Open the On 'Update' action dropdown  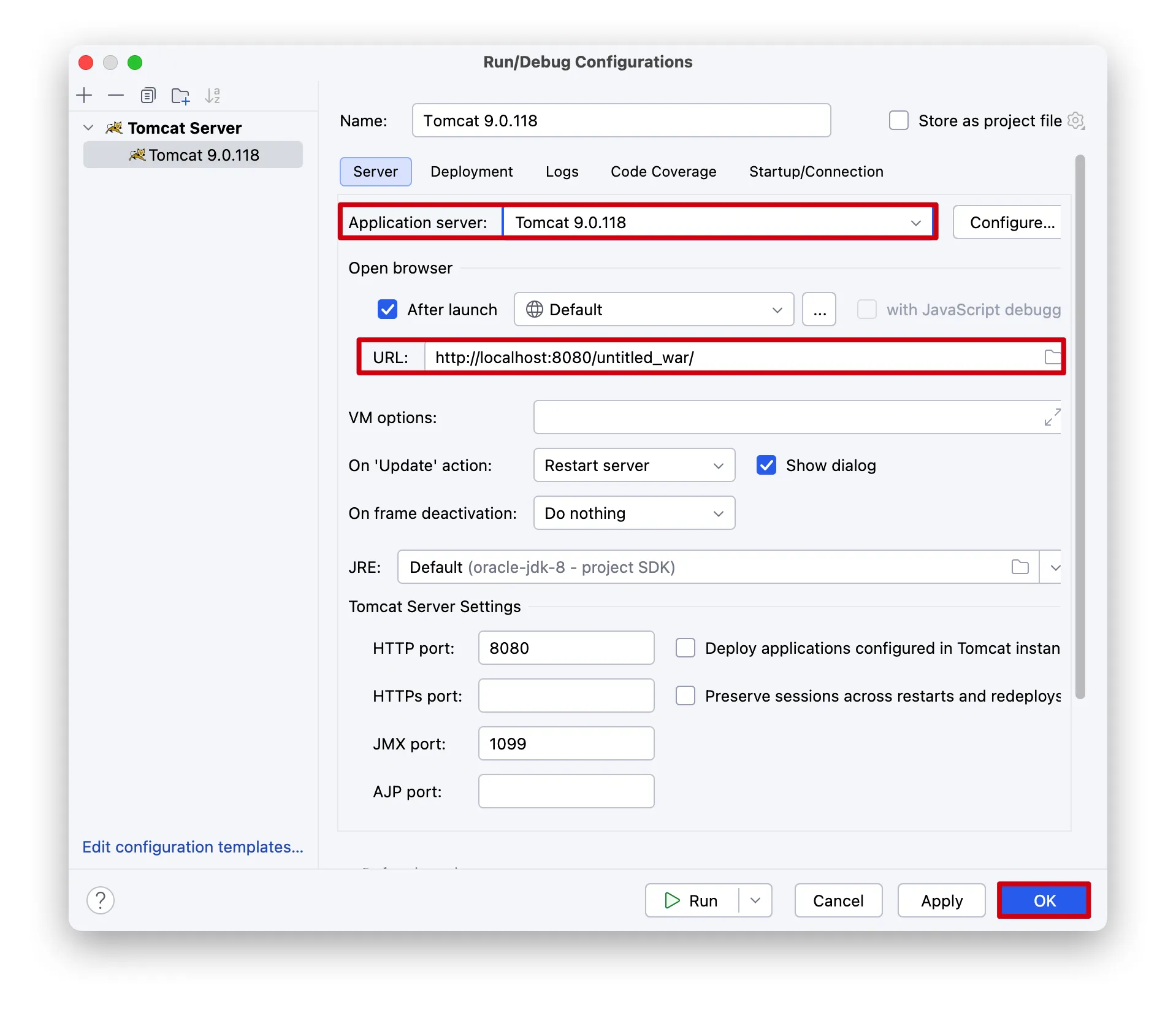click(635, 466)
